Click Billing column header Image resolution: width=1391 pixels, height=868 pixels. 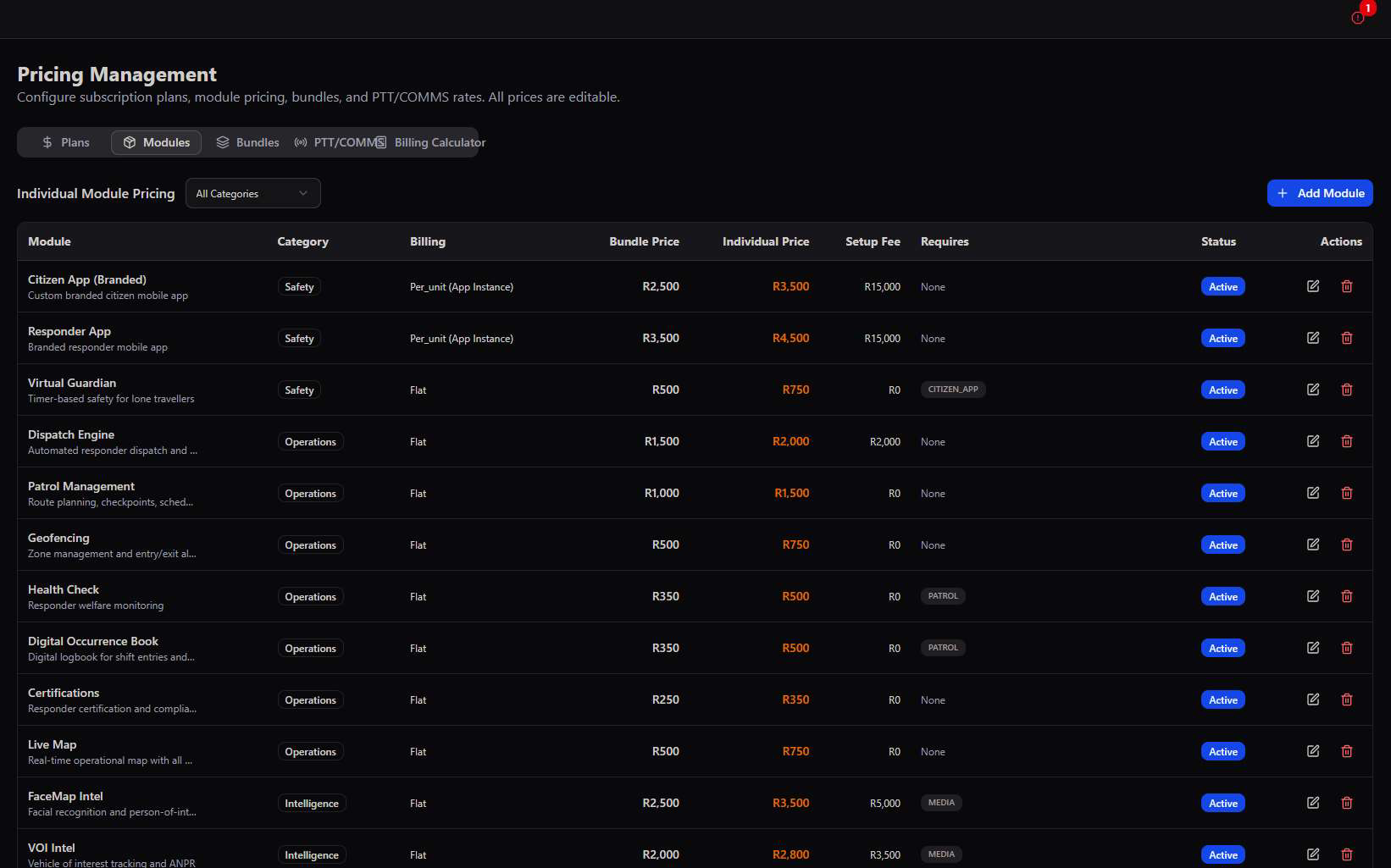[428, 241]
